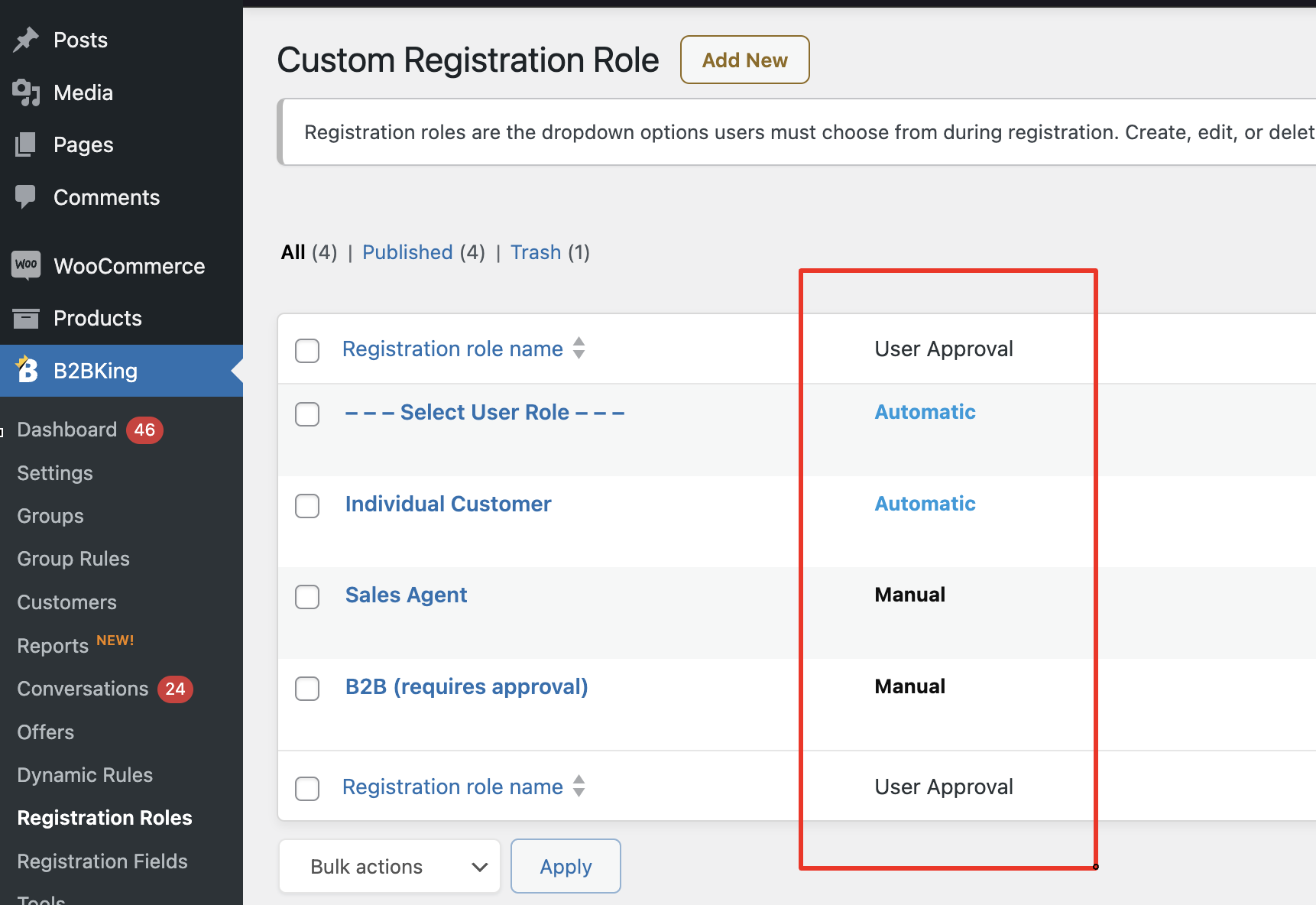Click the B2BKing logo icon
The image size is (1316, 905).
27,369
